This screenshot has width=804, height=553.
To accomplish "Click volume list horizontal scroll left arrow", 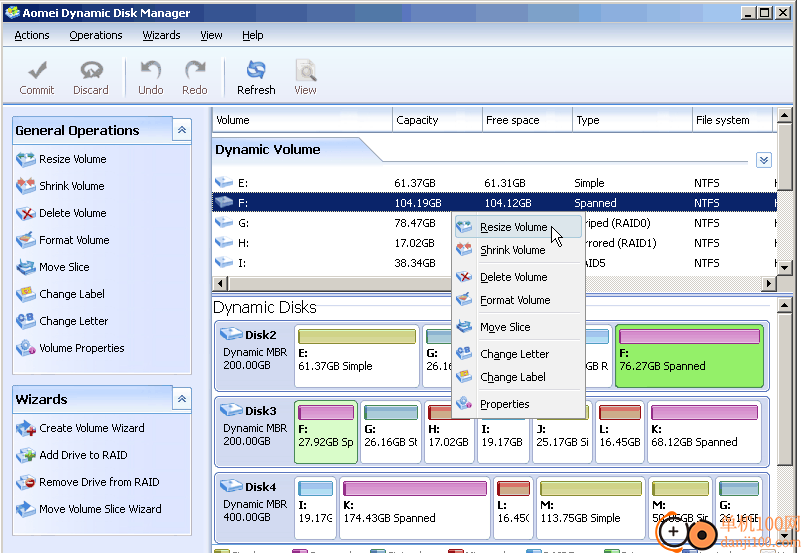I will pyautogui.click(x=220, y=283).
